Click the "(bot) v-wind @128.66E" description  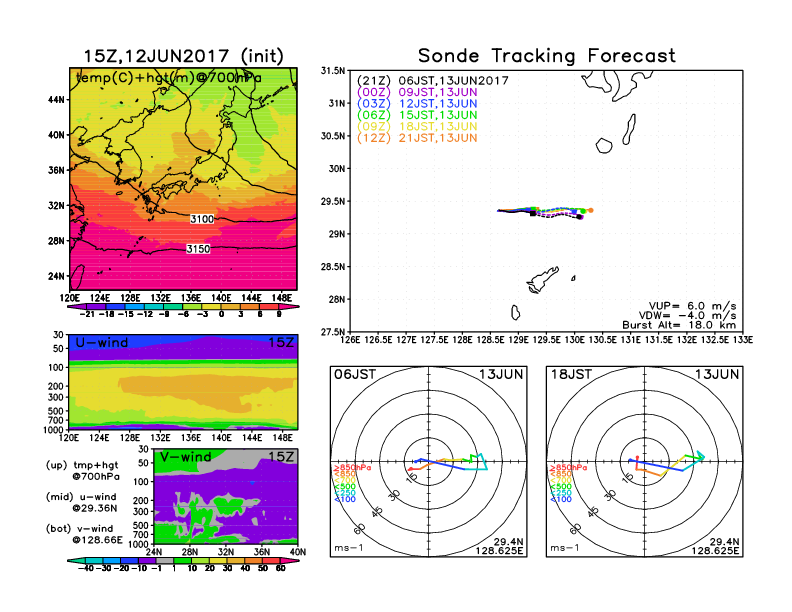(84, 534)
